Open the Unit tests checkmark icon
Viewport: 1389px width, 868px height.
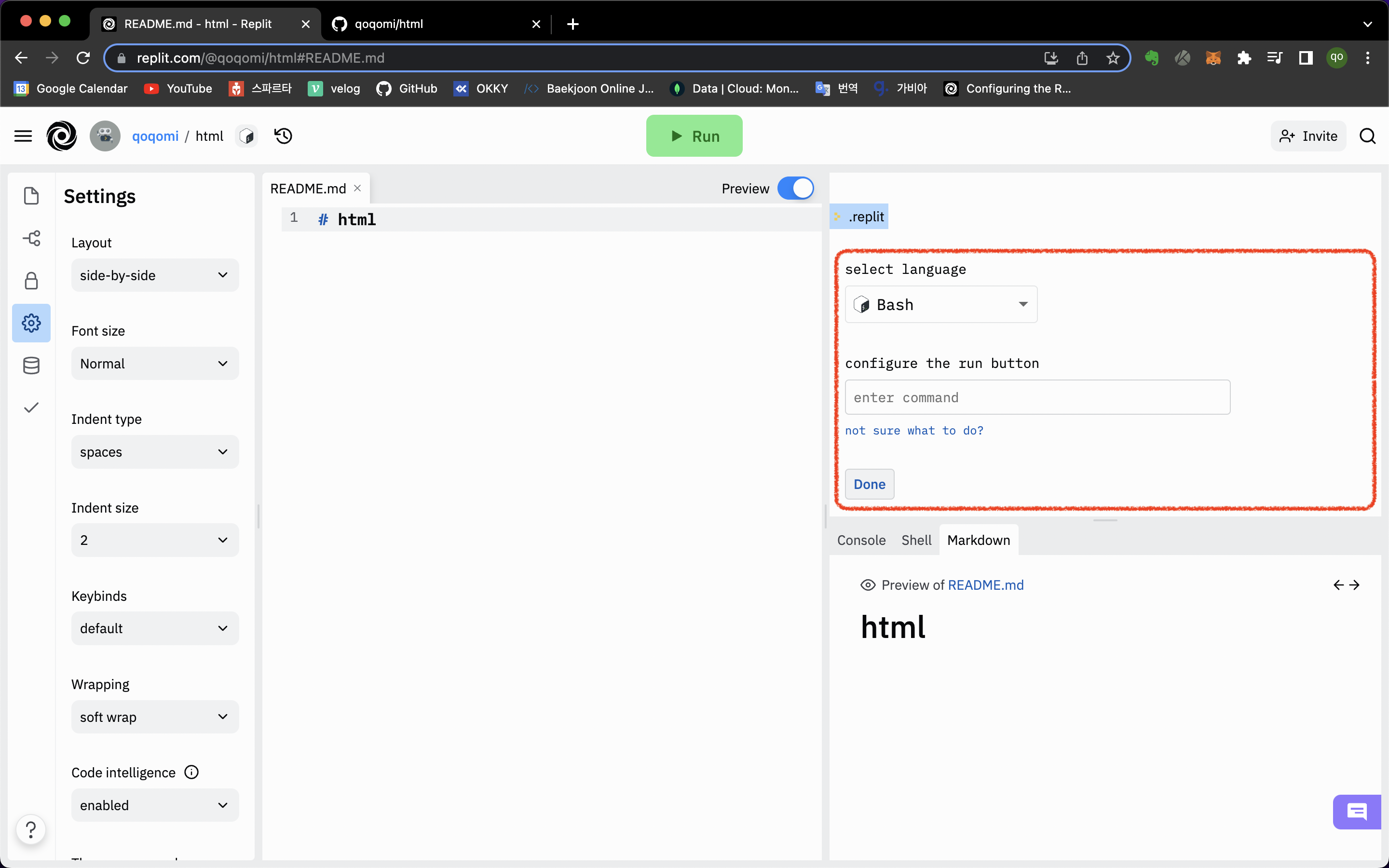31,407
